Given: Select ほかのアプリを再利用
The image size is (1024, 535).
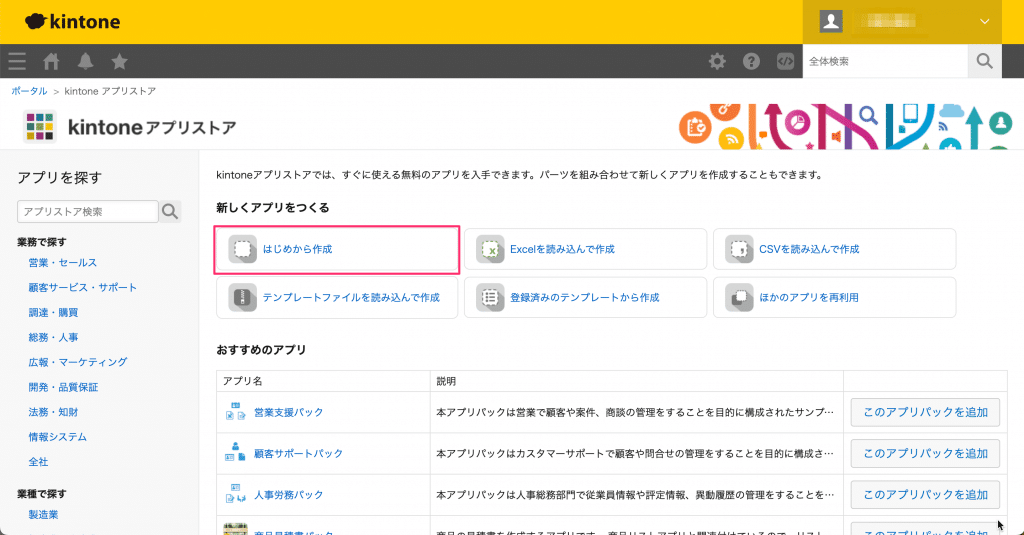Looking at the screenshot, I should 834,298.
